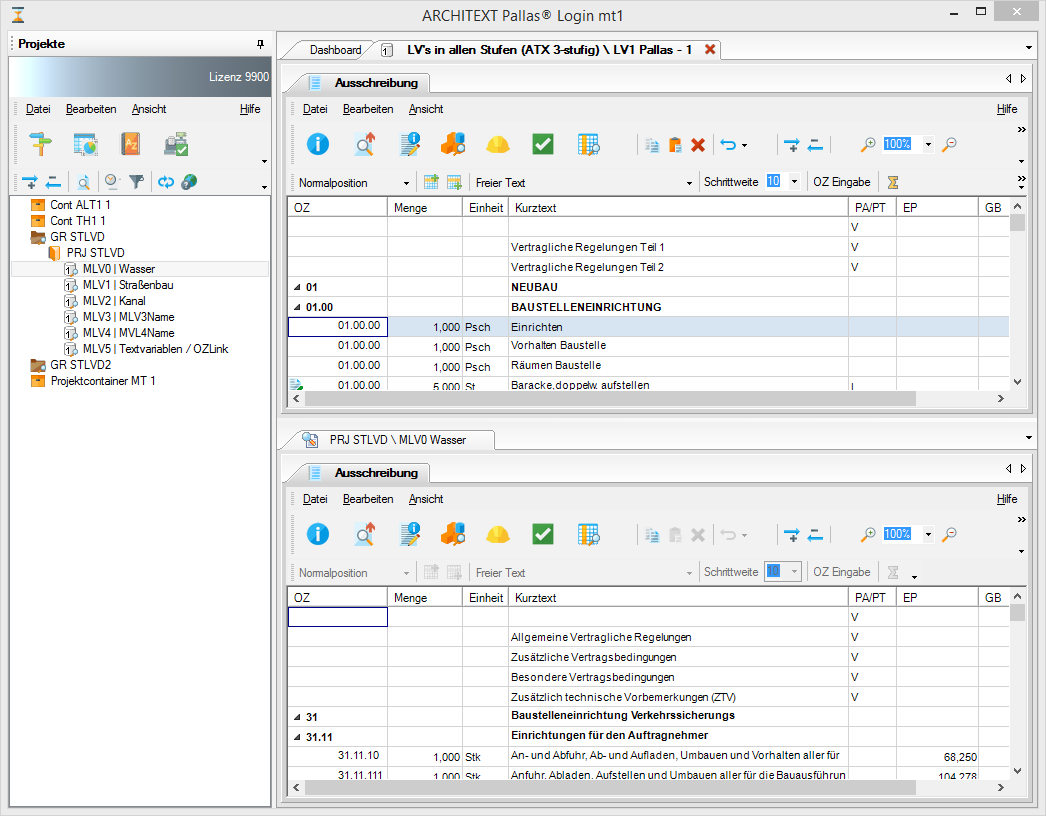Open the 100% zoom dropdown in lower toolbar
The height and width of the screenshot is (816, 1046).
tap(928, 534)
